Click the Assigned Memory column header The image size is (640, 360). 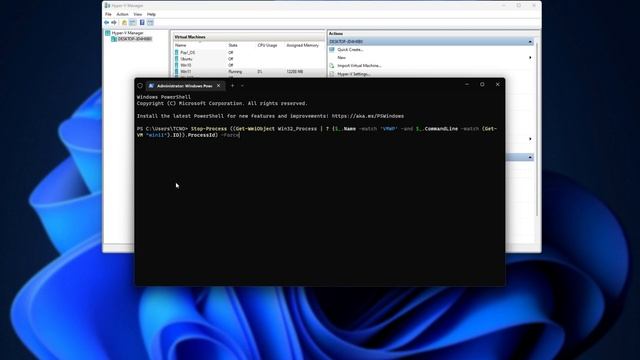(x=302, y=45)
